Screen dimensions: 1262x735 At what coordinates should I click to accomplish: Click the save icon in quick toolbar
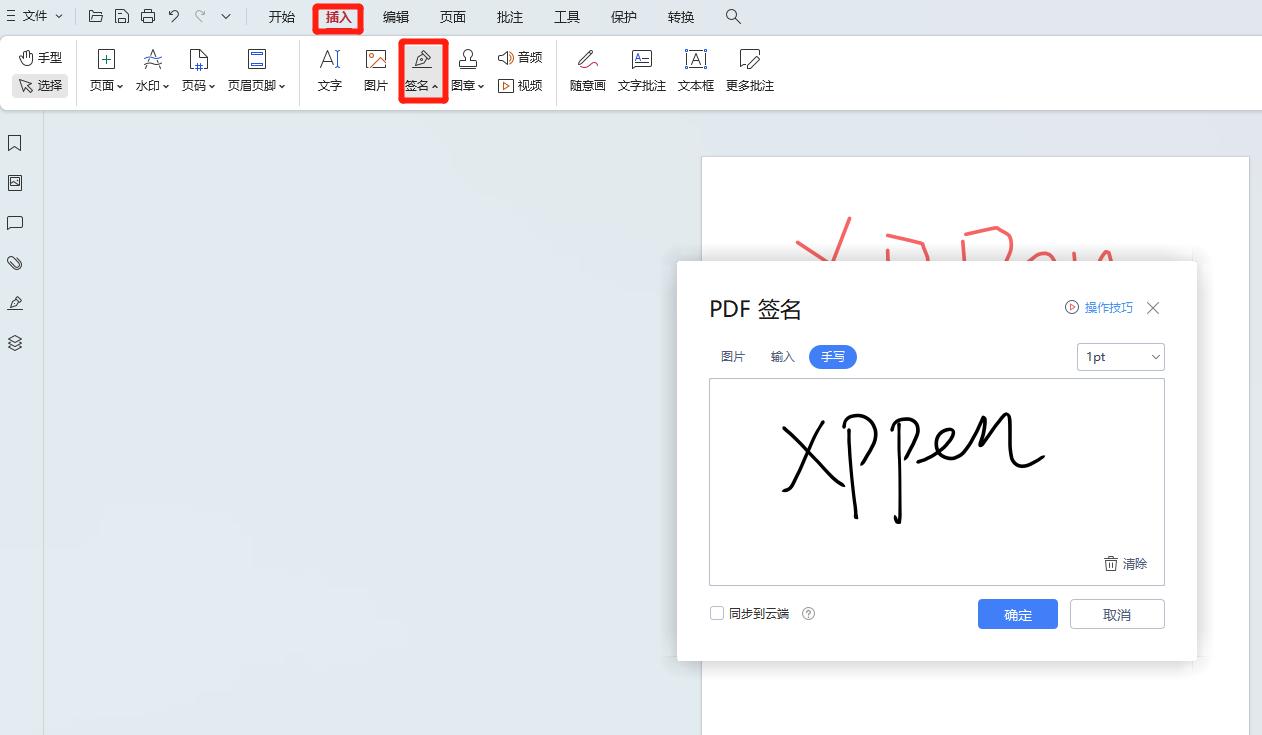tap(122, 16)
